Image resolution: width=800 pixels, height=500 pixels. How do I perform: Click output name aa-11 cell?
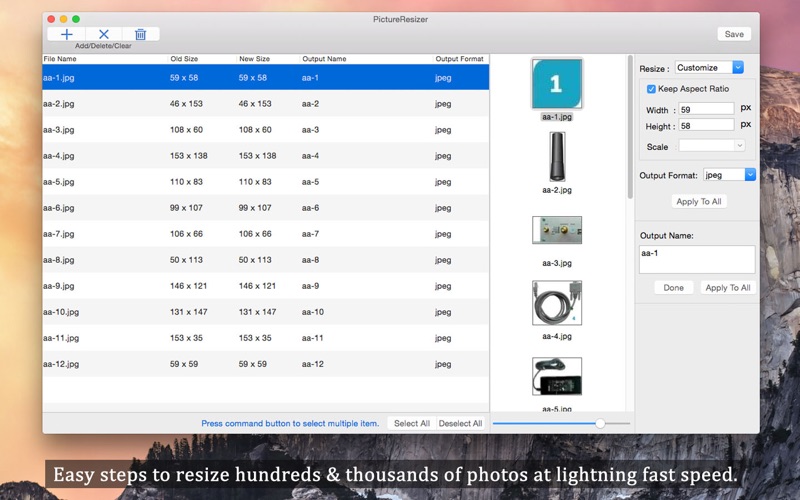[312, 338]
